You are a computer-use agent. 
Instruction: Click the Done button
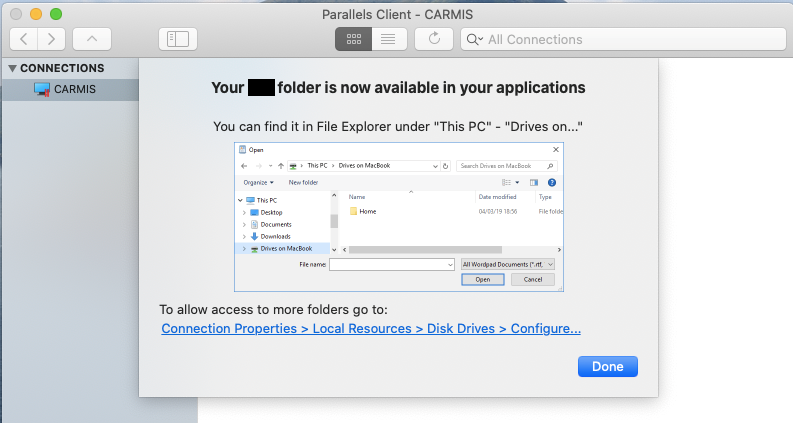(607, 367)
